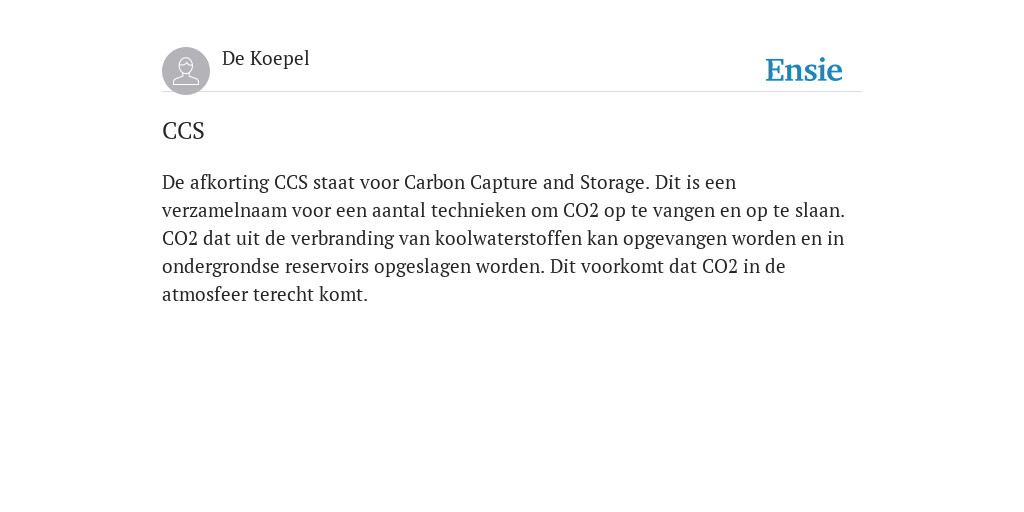
Task: Click the words terecht komt at paragraph end
Action: (310, 295)
